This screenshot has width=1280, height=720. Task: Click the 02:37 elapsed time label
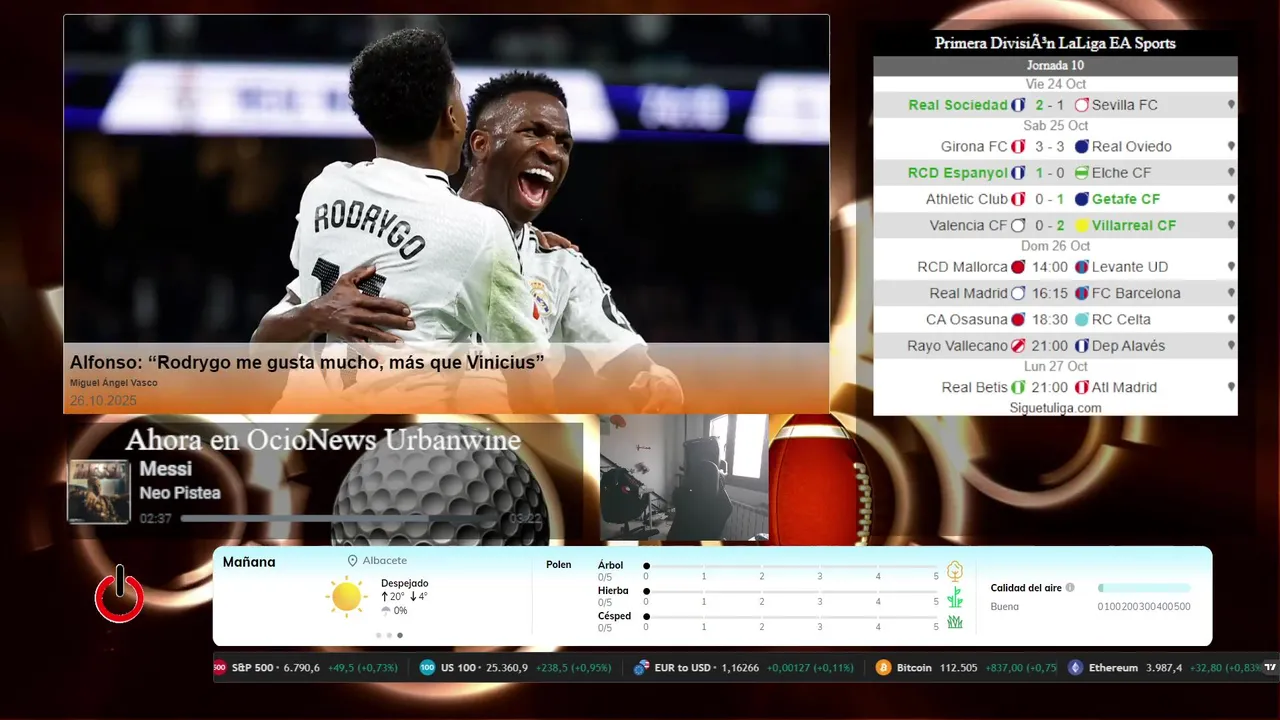tap(156, 519)
